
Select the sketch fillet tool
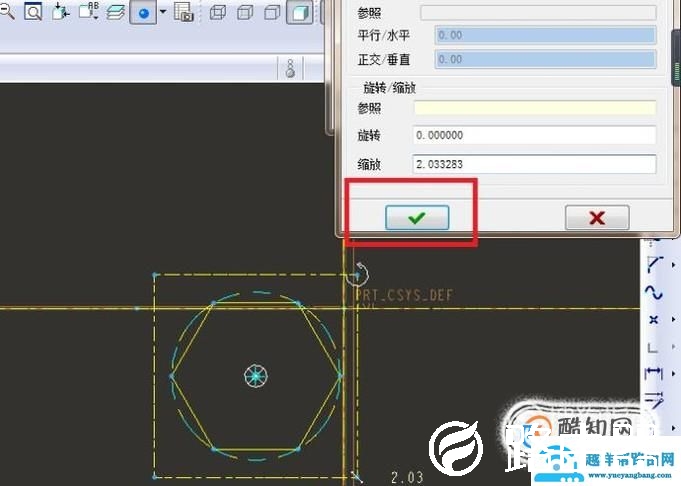[655, 264]
